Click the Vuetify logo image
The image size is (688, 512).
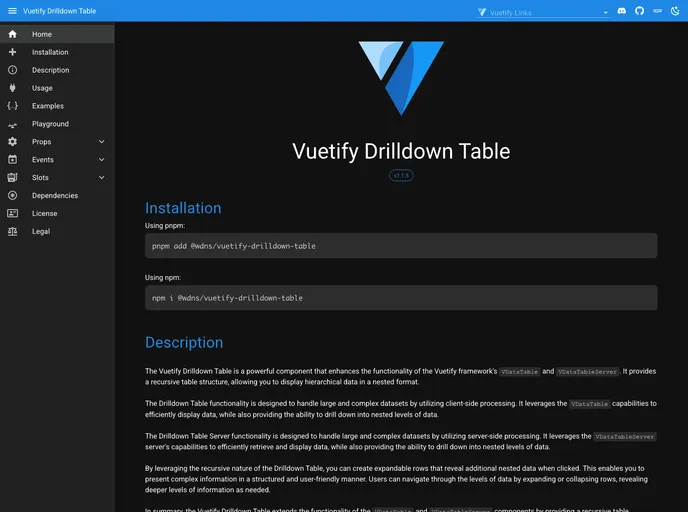click(401, 78)
